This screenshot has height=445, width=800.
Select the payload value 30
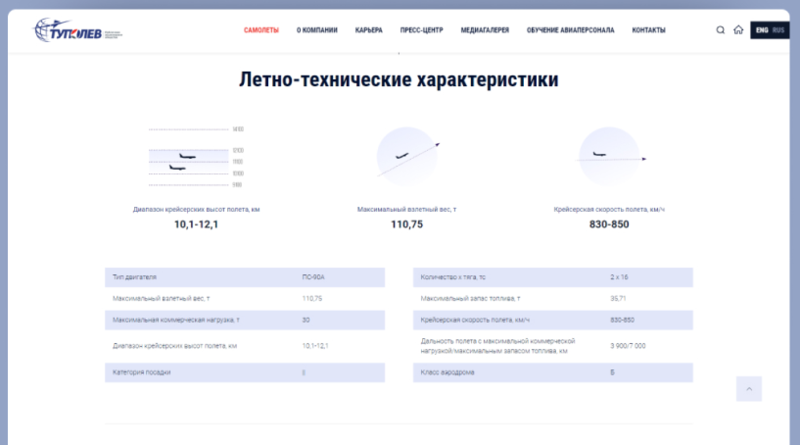[x=306, y=320]
